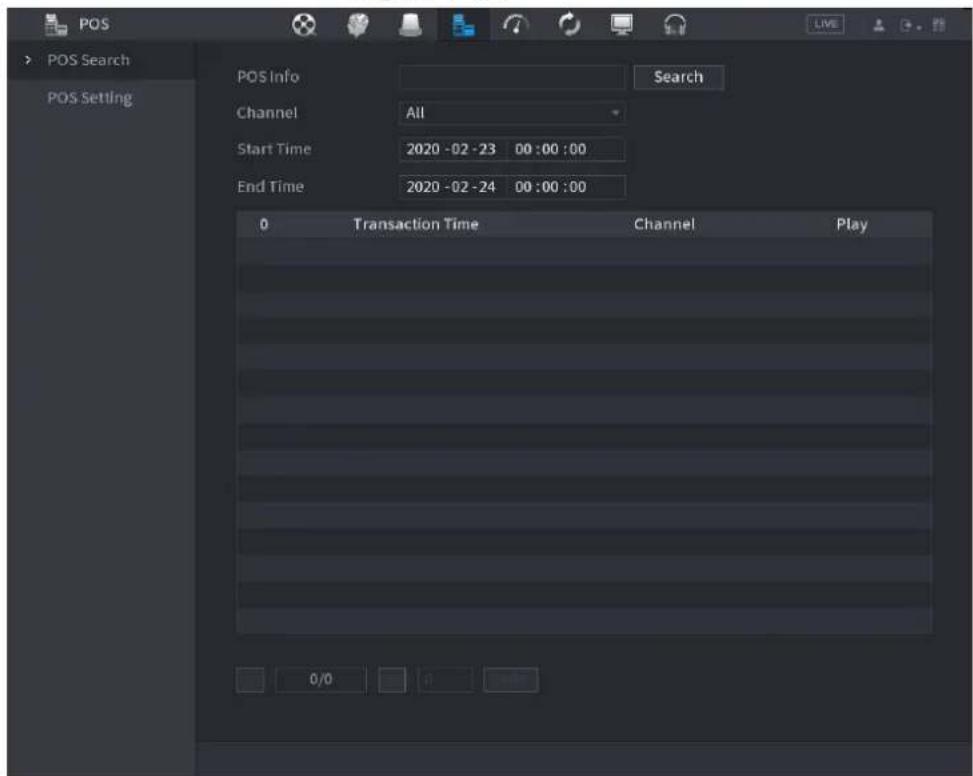The width and height of the screenshot is (973, 776).
Task: Click the dimmed go-to button at bottom
Action: point(511,680)
